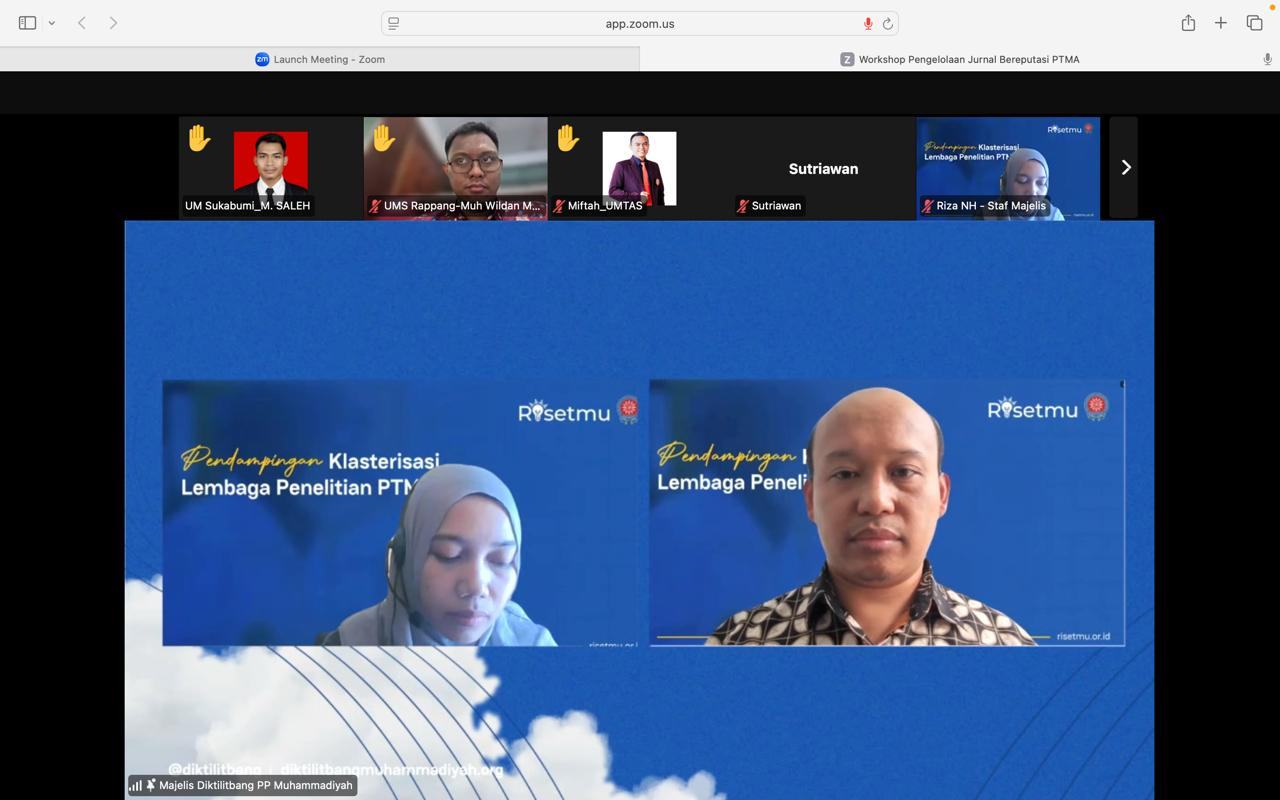The height and width of the screenshot is (800, 1280).
Task: Click muted mic icon beside Riza NH name
Action: point(928,206)
